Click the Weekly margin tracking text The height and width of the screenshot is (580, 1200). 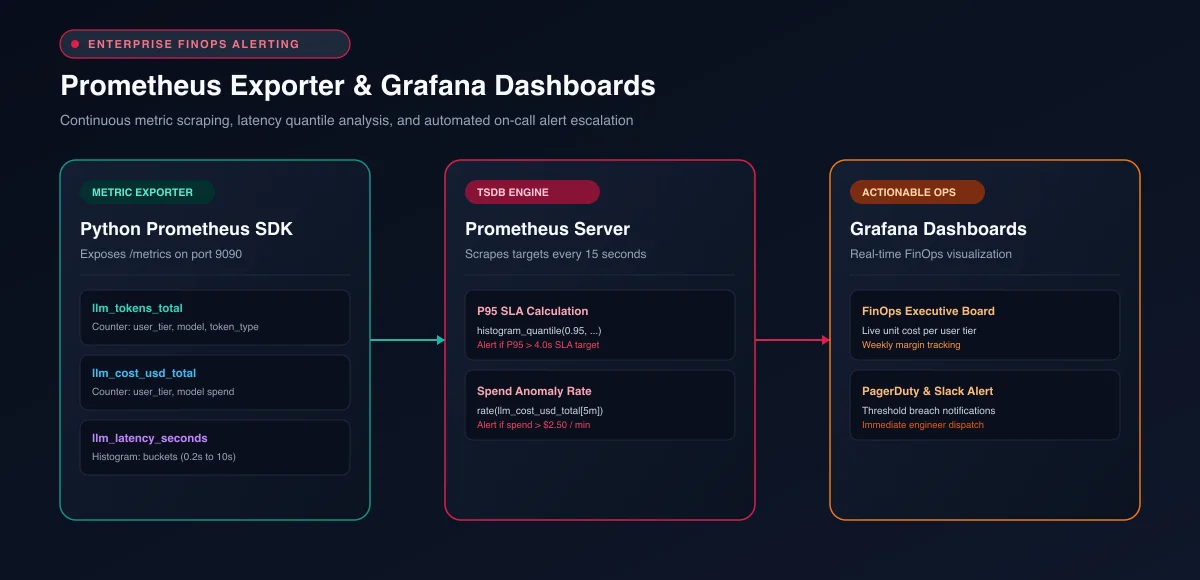tap(911, 345)
